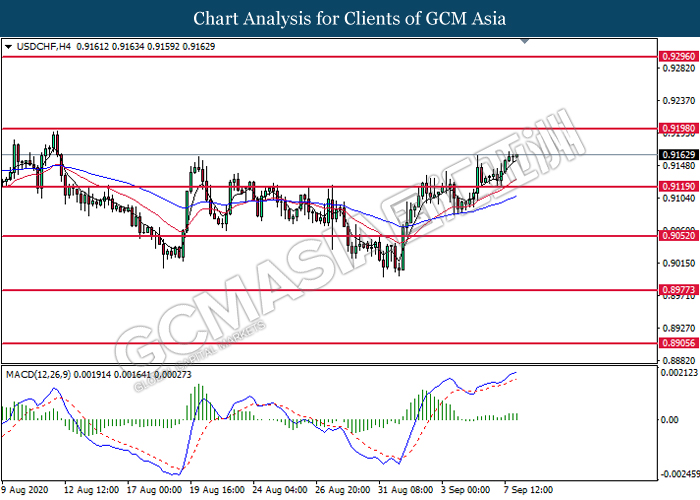Click the '12 Aug 12:00' time axis label
The width and height of the screenshot is (700, 500).
click(91, 491)
